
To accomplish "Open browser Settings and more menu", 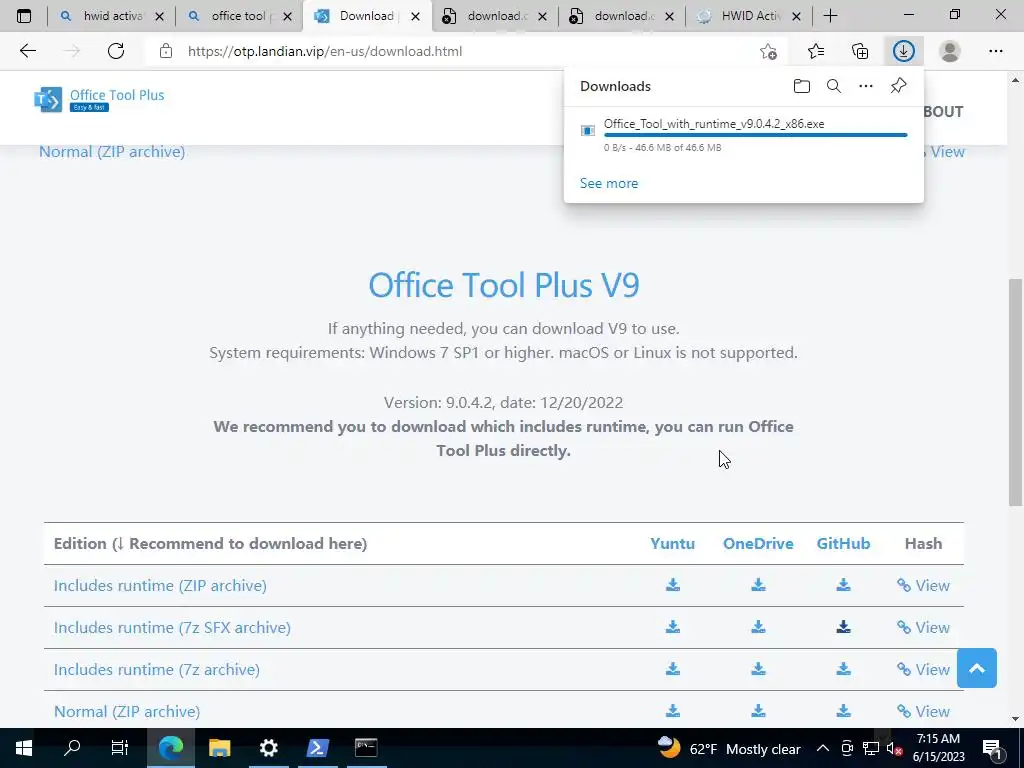I will 995,51.
